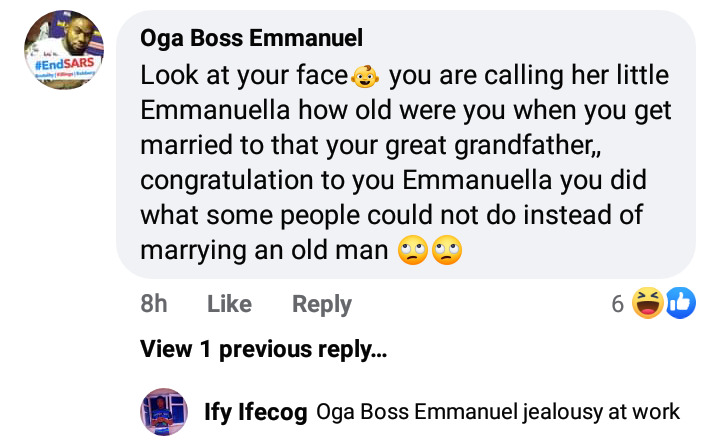Click the baby face emoji in comment
This screenshot has height=447, width=720.
pos(363,76)
